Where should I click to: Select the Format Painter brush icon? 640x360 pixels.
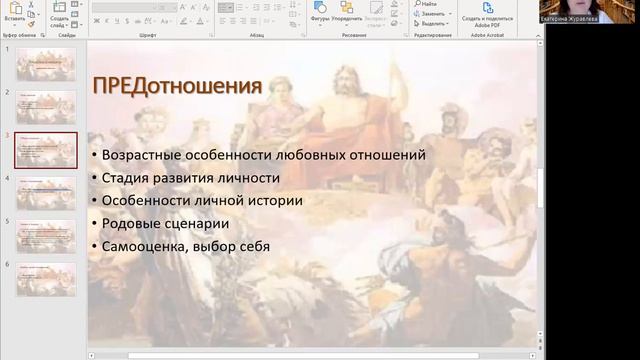31,24
